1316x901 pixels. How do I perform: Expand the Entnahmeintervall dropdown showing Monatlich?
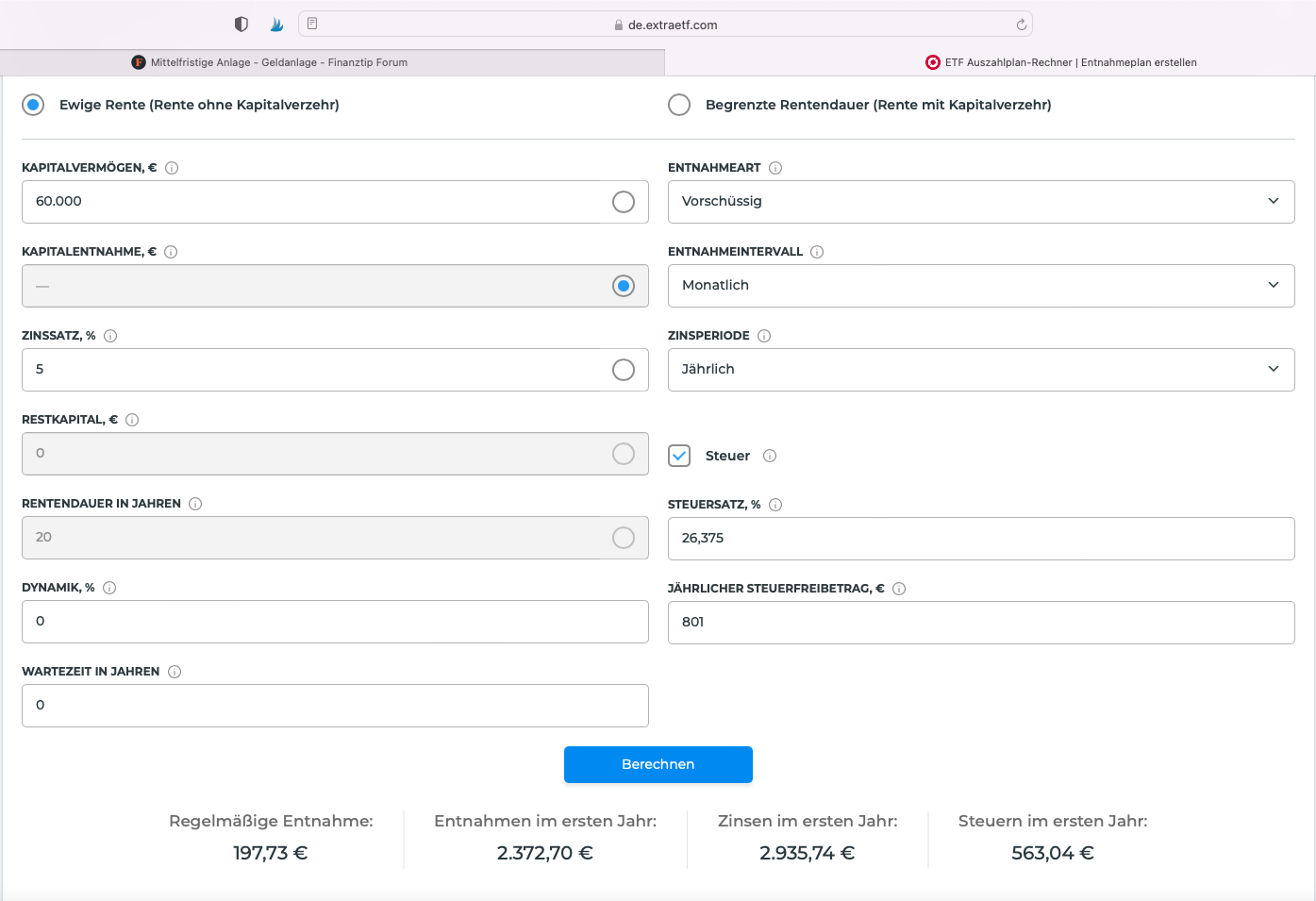(980, 286)
